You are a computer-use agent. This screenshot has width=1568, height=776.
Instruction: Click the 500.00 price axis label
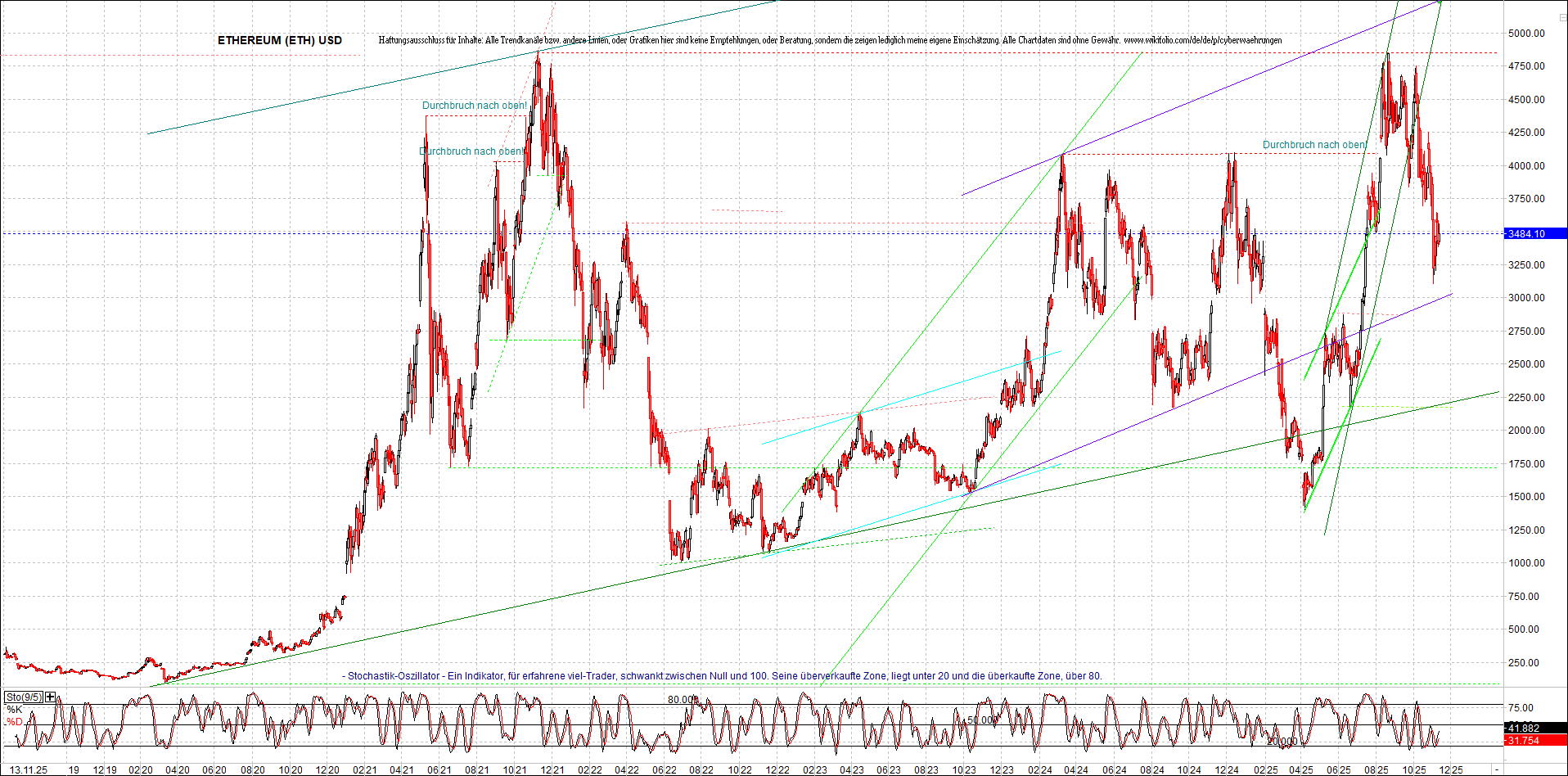[x=1524, y=629]
